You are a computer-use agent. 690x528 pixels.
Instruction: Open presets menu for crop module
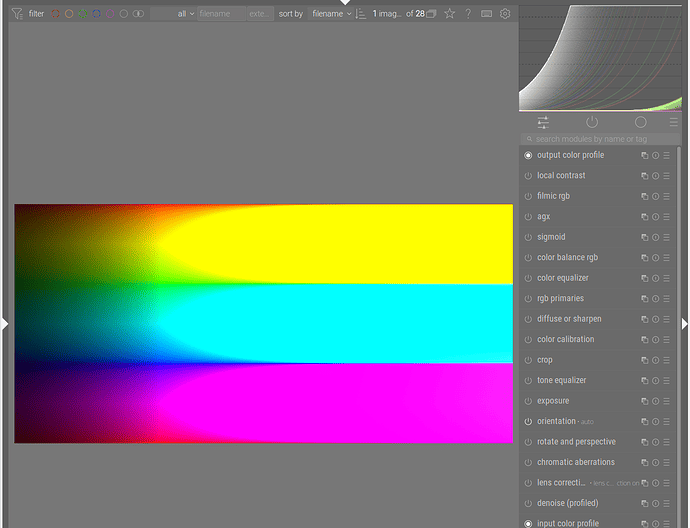pyautogui.click(x=667, y=360)
